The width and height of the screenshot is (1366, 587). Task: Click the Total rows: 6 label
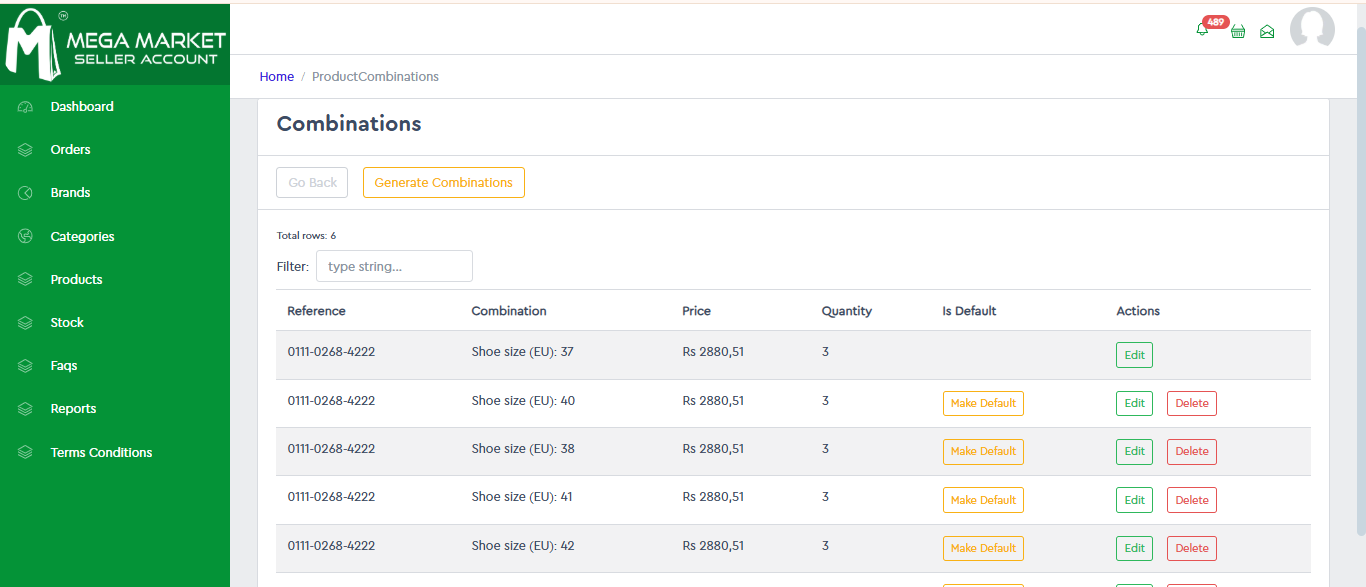click(306, 236)
